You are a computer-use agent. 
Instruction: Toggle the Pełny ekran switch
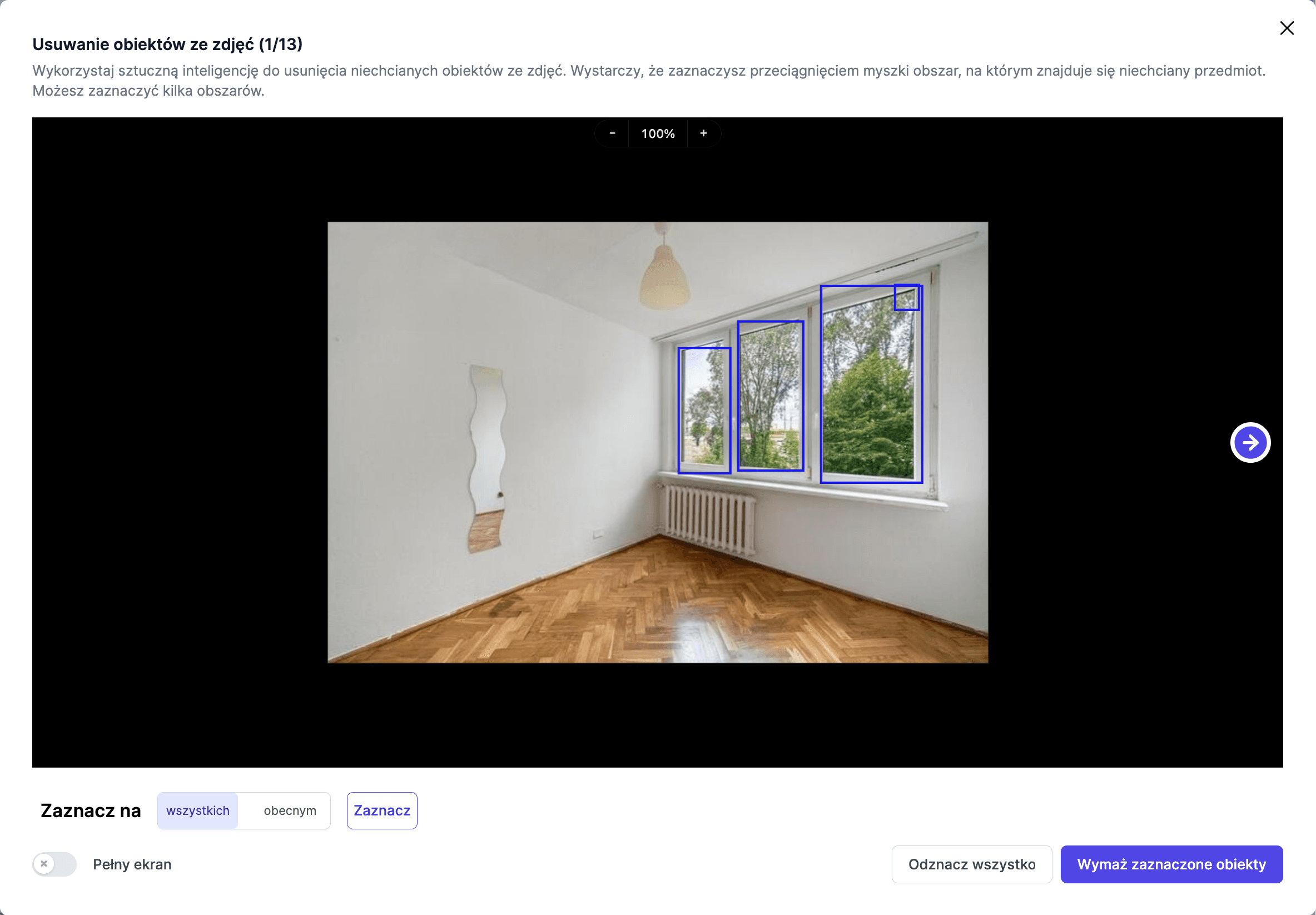[54, 864]
